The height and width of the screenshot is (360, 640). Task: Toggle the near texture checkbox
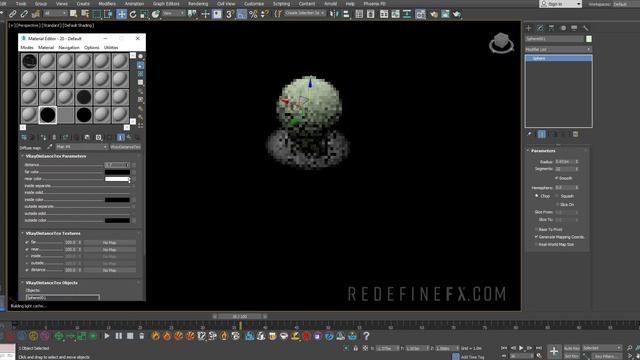(x=27, y=249)
